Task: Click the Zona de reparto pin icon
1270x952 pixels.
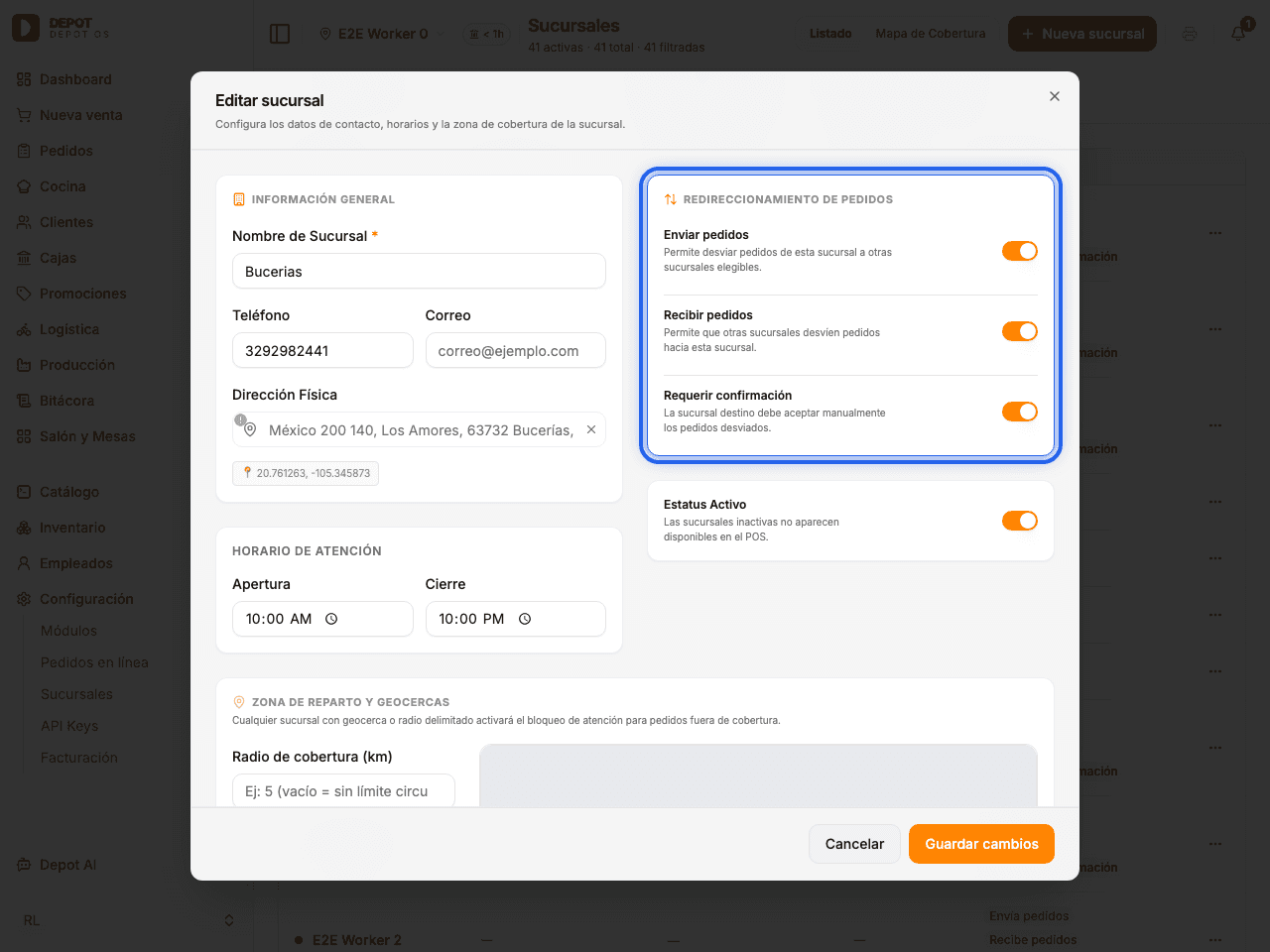Action: 239,702
